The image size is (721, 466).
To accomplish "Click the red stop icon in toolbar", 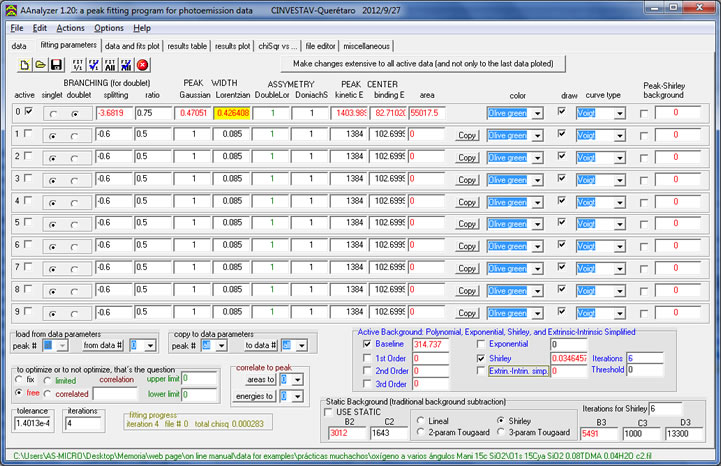I will [x=143, y=64].
